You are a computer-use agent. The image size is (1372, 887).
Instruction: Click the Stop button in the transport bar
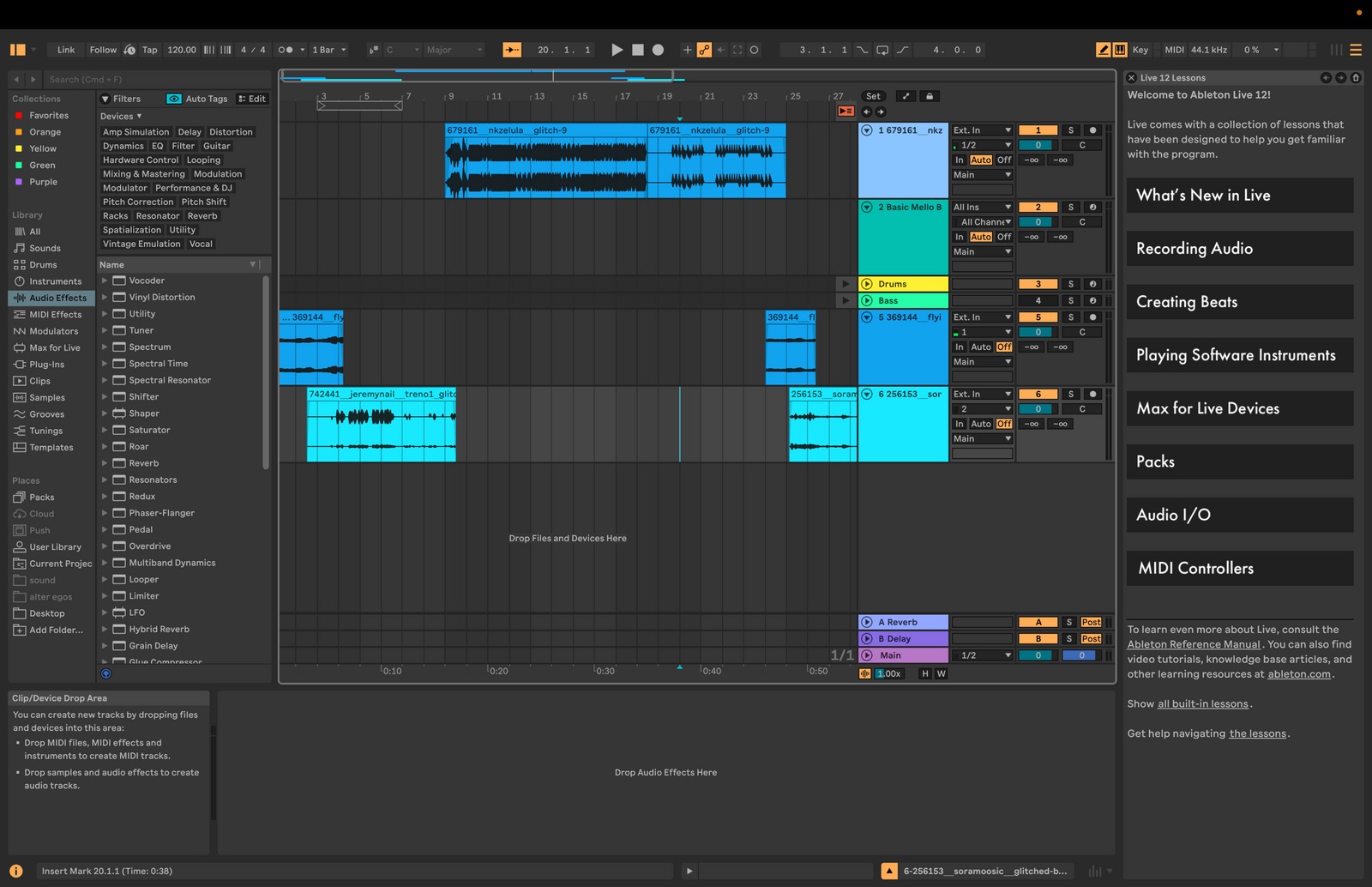coord(638,50)
